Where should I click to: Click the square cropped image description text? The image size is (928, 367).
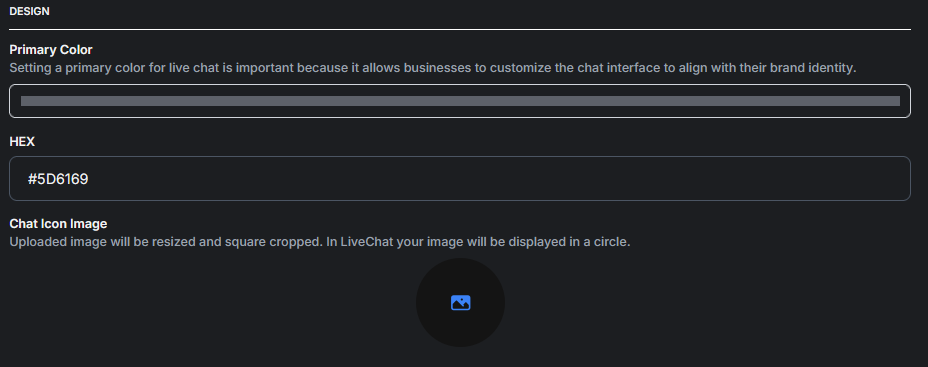tap(320, 242)
